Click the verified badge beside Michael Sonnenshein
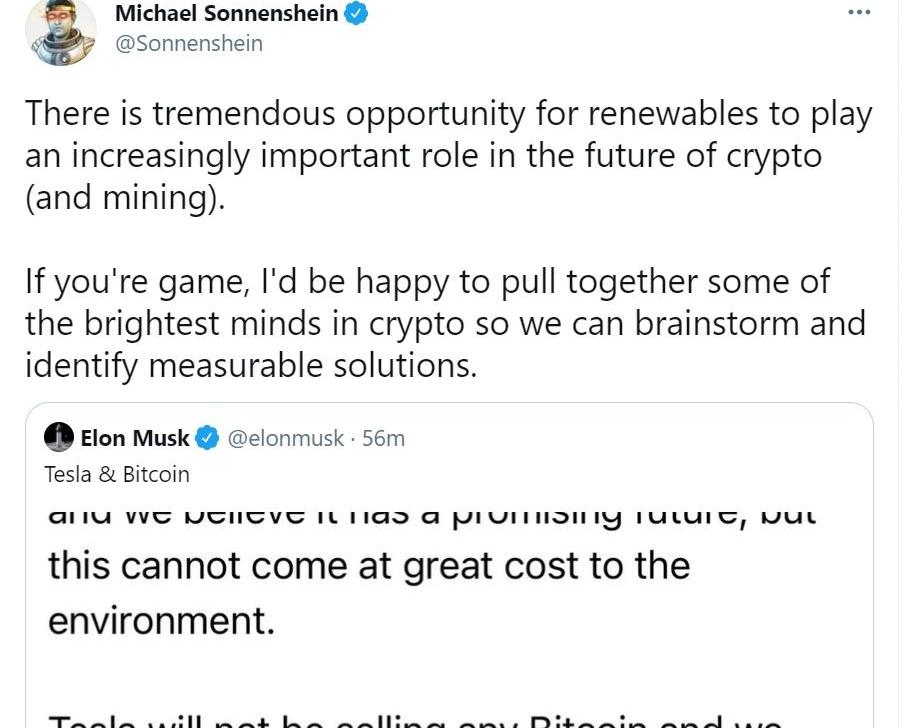Screen dimensions: 916x728 (357, 14)
